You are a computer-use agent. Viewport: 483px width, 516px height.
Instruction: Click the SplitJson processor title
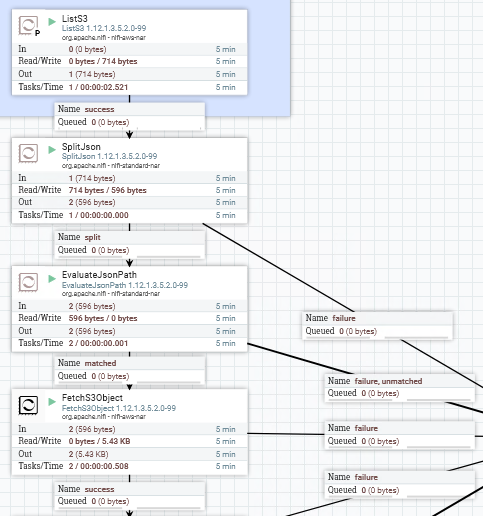pos(81,147)
